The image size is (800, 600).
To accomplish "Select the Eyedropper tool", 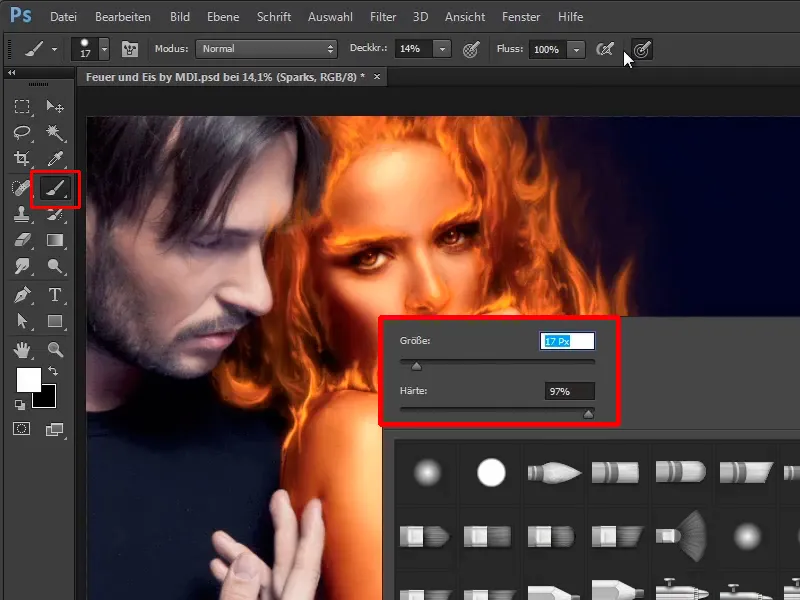I will 55,159.
